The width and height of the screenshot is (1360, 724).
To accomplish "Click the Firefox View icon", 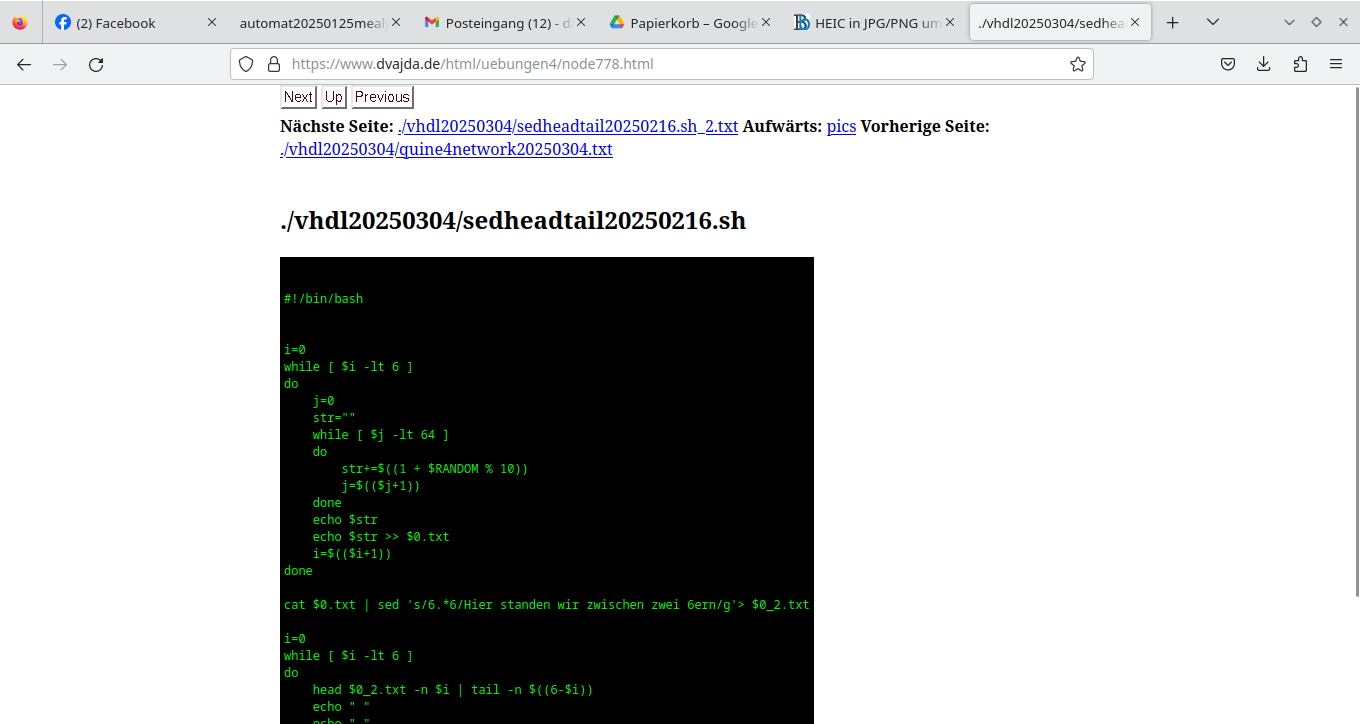I will coord(20,22).
